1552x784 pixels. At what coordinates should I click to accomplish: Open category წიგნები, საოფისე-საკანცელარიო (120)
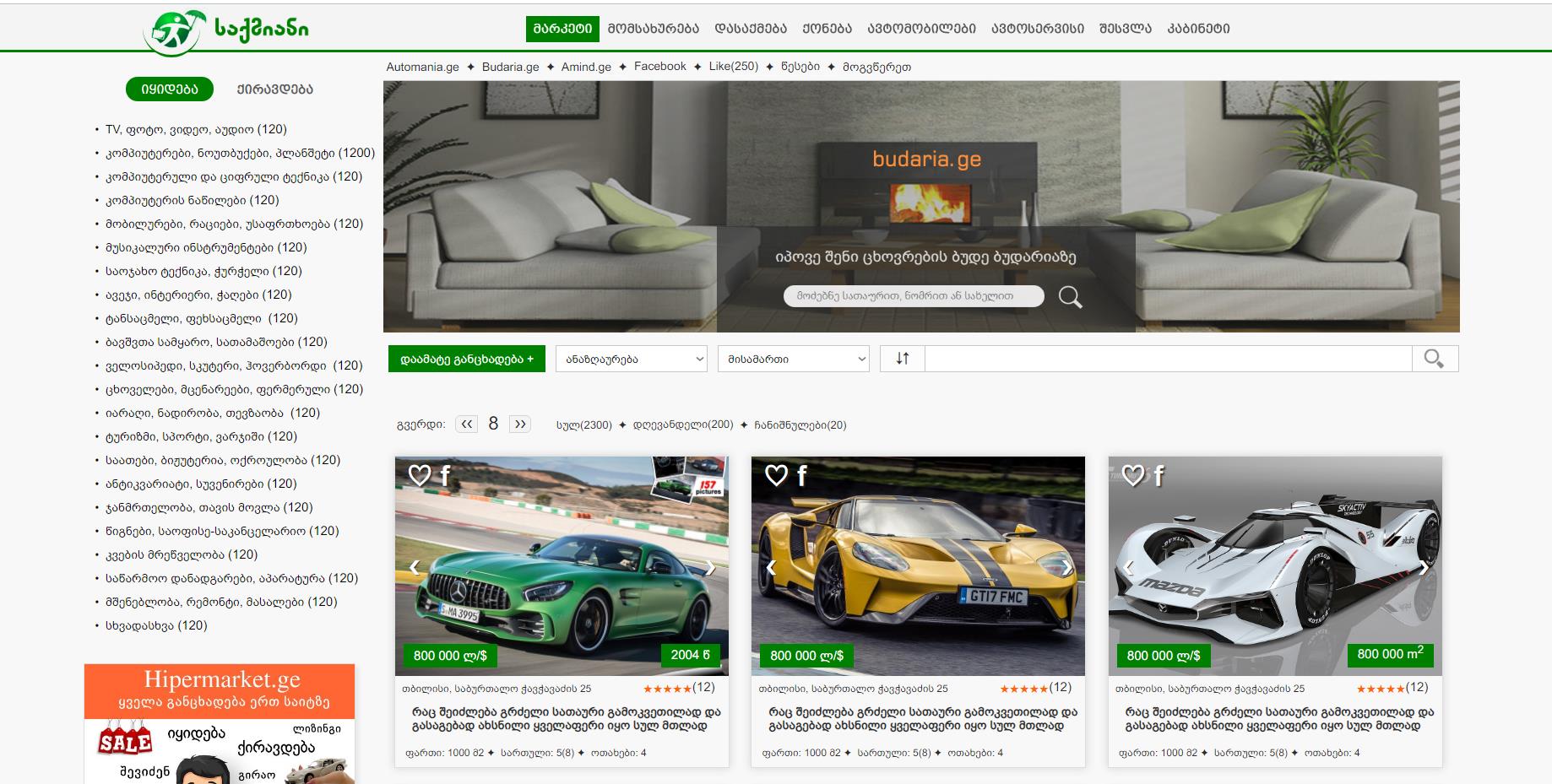click(x=222, y=531)
